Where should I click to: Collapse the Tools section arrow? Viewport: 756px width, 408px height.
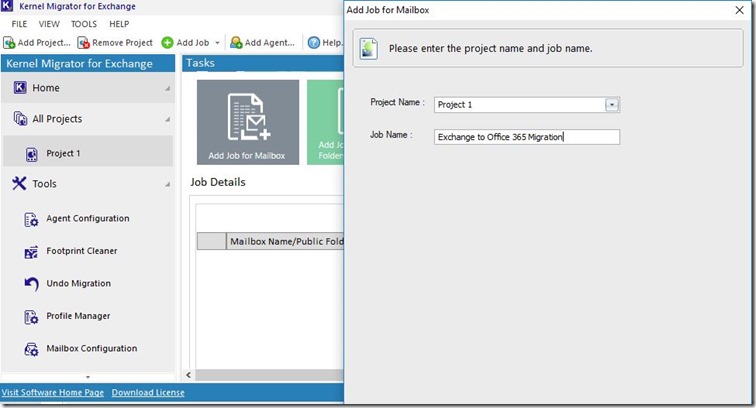pyautogui.click(x=167, y=184)
